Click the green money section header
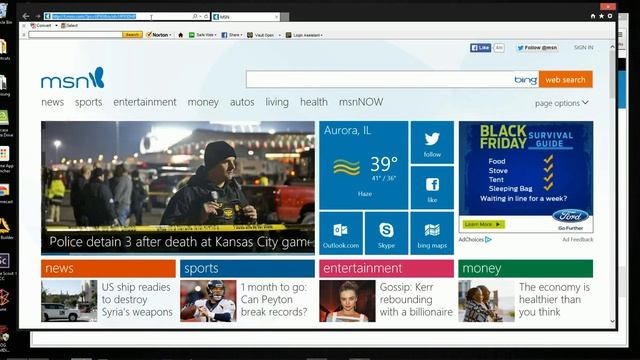This screenshot has width=640, height=360. pos(526,269)
